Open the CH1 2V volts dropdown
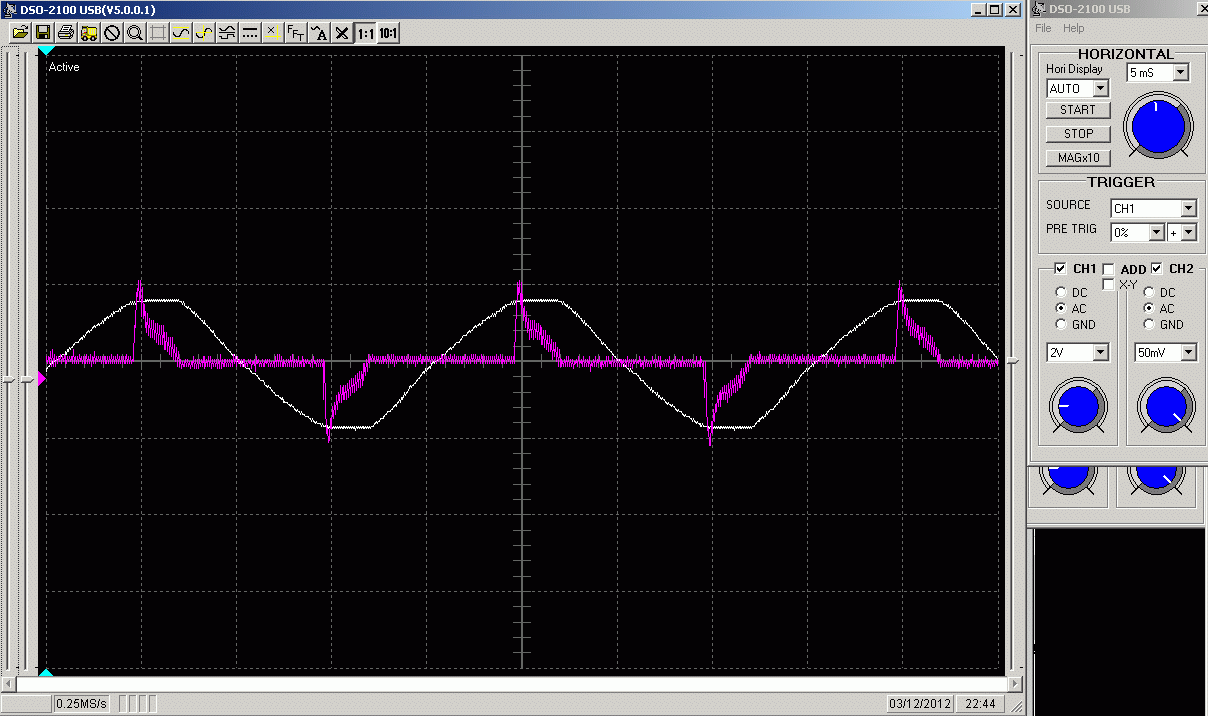This screenshot has width=1208, height=716. click(1101, 353)
